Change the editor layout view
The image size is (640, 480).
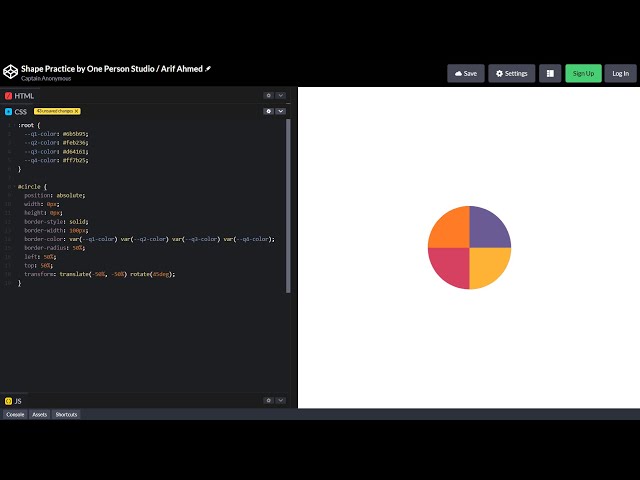point(550,73)
